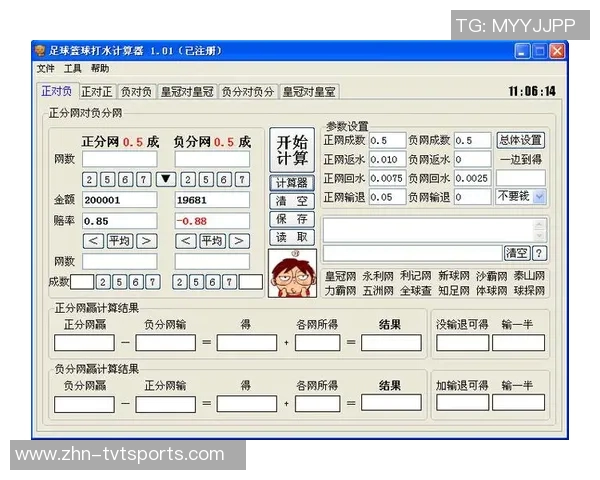The width and height of the screenshot is (600, 480).
Task: Click the 一边到得 label
Action: [x=521, y=159]
